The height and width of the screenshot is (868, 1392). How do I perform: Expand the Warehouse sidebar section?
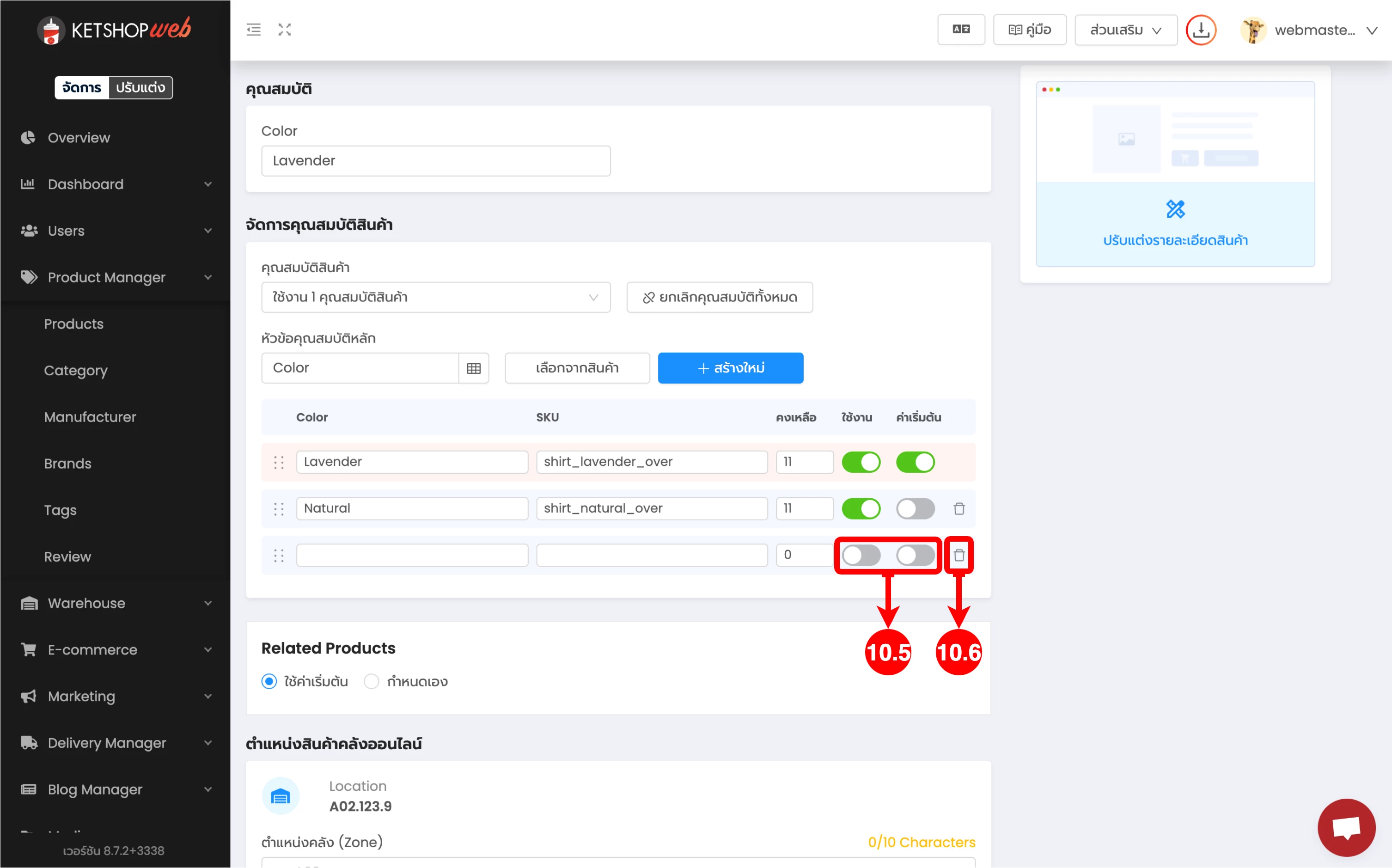point(115,603)
